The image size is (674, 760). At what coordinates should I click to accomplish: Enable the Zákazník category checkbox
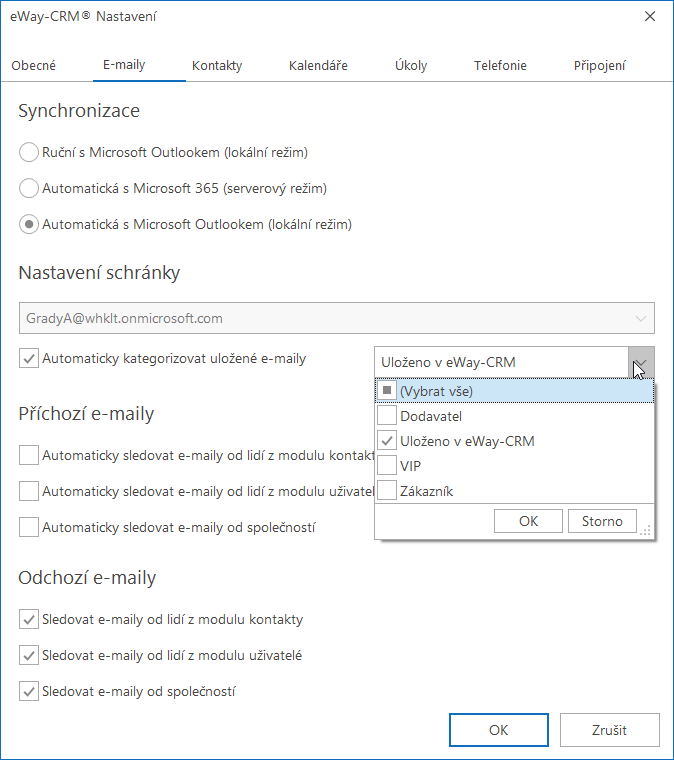point(387,491)
